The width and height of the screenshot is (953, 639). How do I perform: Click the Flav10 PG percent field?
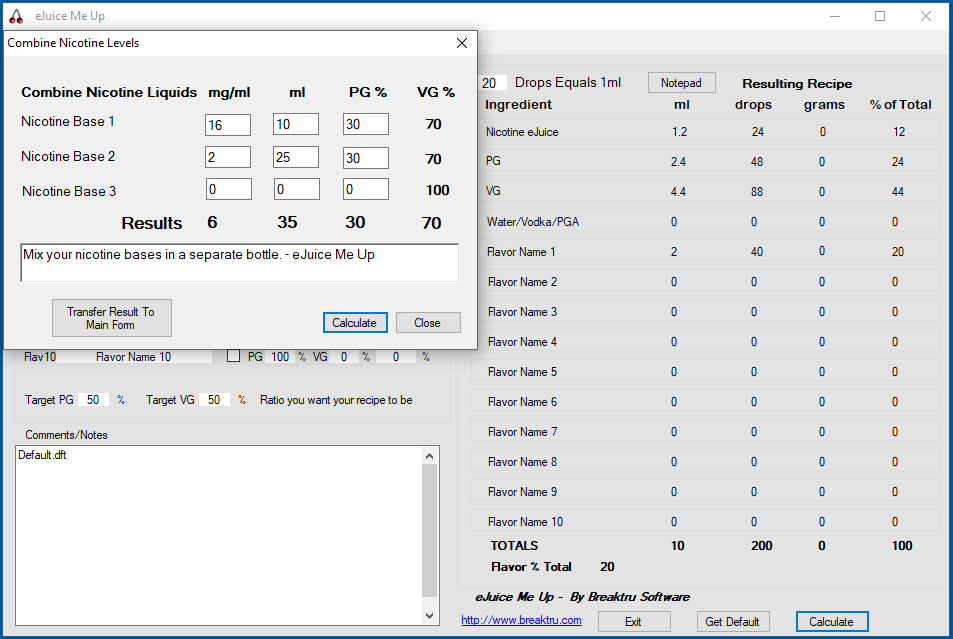tap(281, 357)
